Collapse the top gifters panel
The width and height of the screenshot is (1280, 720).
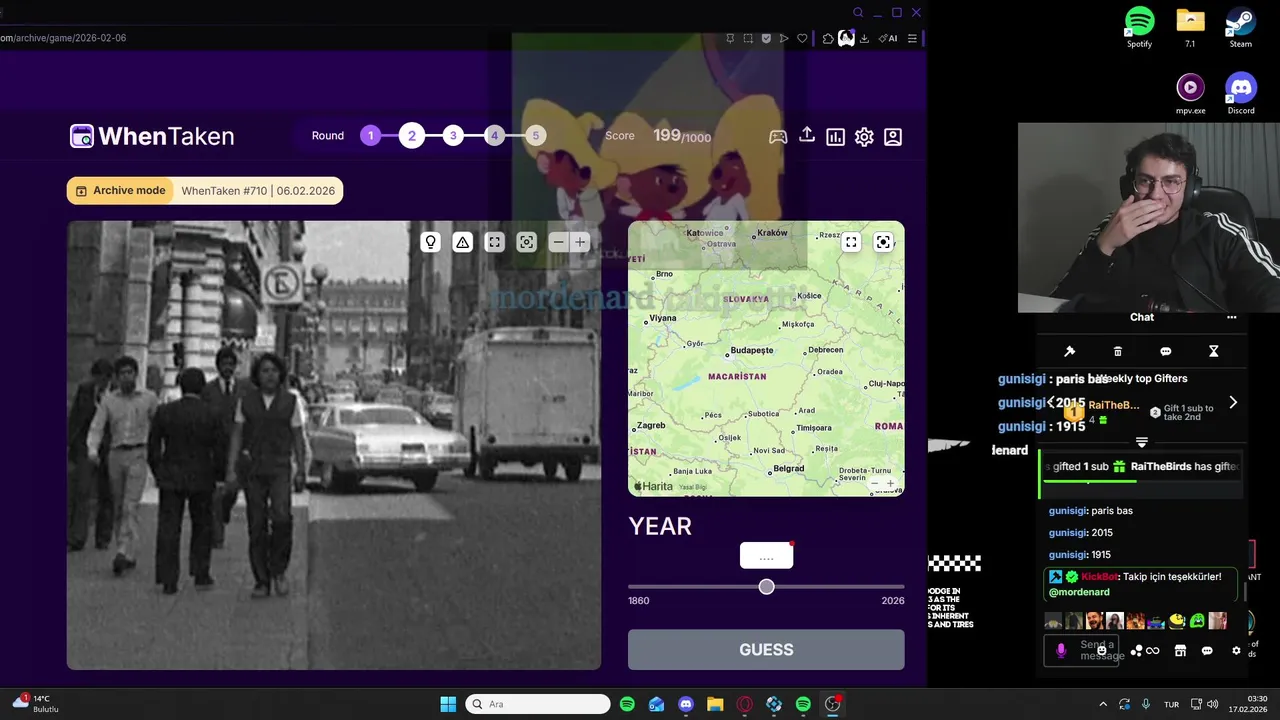(x=1141, y=442)
